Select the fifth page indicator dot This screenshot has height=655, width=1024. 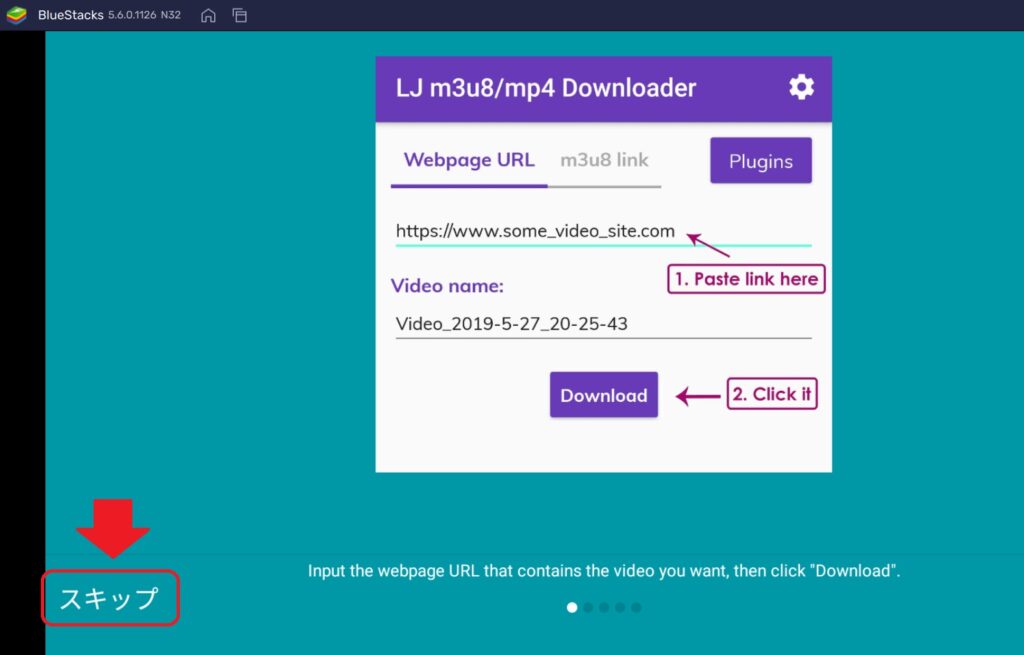636,607
